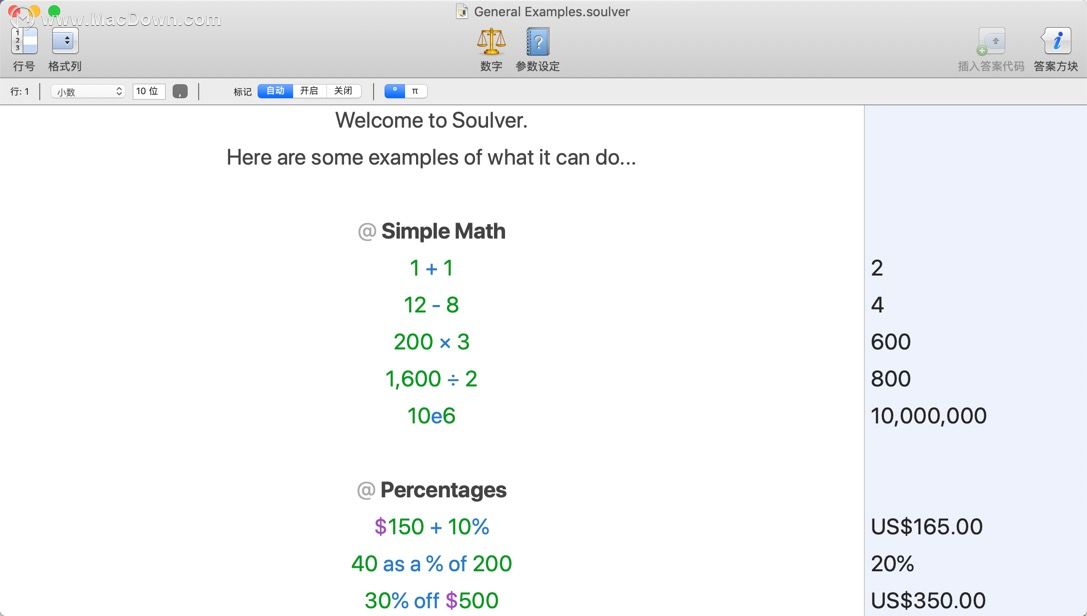Toggle the 行号 line numbers icon
This screenshot has width=1087, height=616.
click(24, 41)
